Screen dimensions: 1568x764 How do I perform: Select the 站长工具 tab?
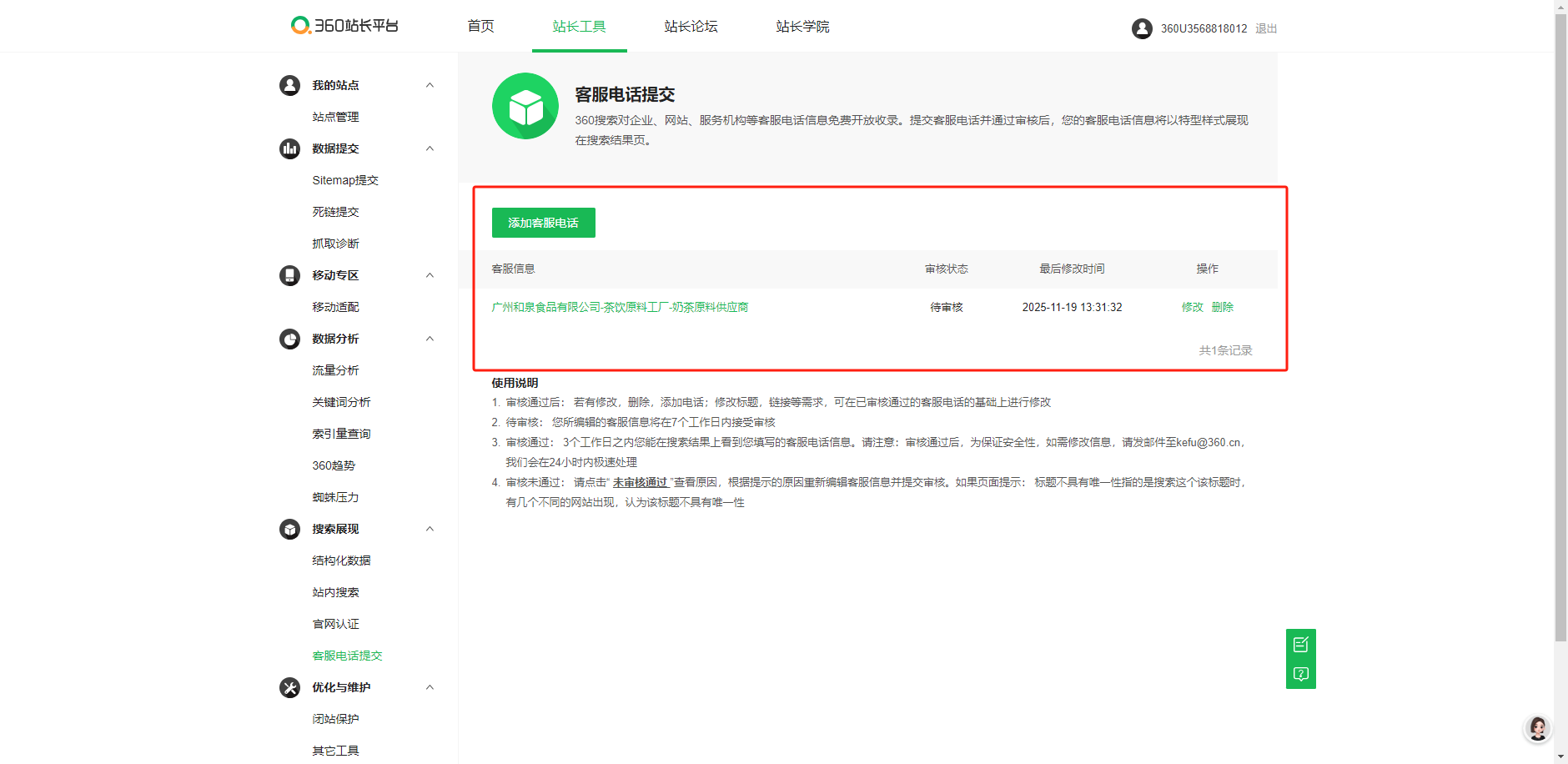pyautogui.click(x=579, y=26)
